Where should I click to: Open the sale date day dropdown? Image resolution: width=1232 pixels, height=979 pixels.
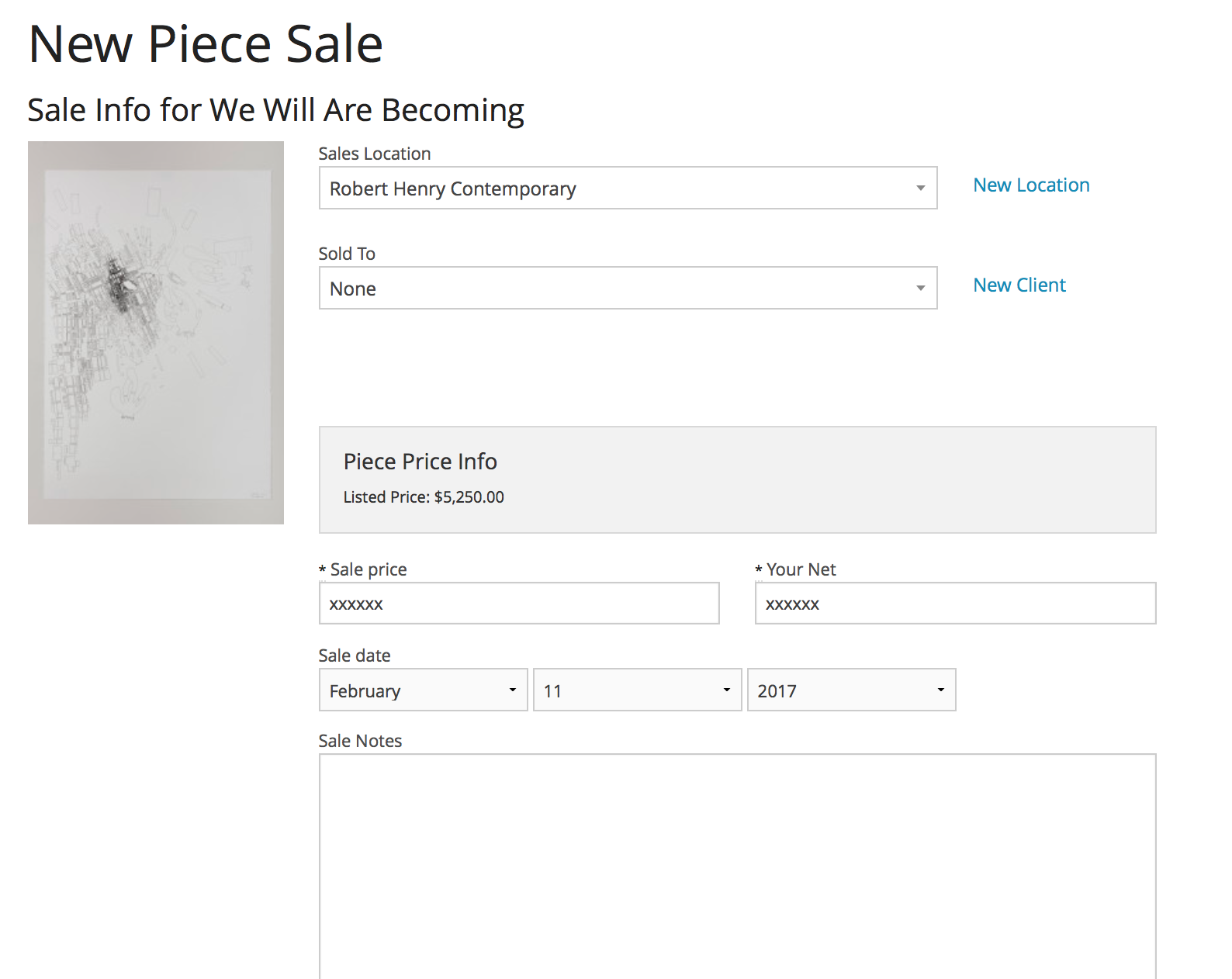[x=637, y=690]
